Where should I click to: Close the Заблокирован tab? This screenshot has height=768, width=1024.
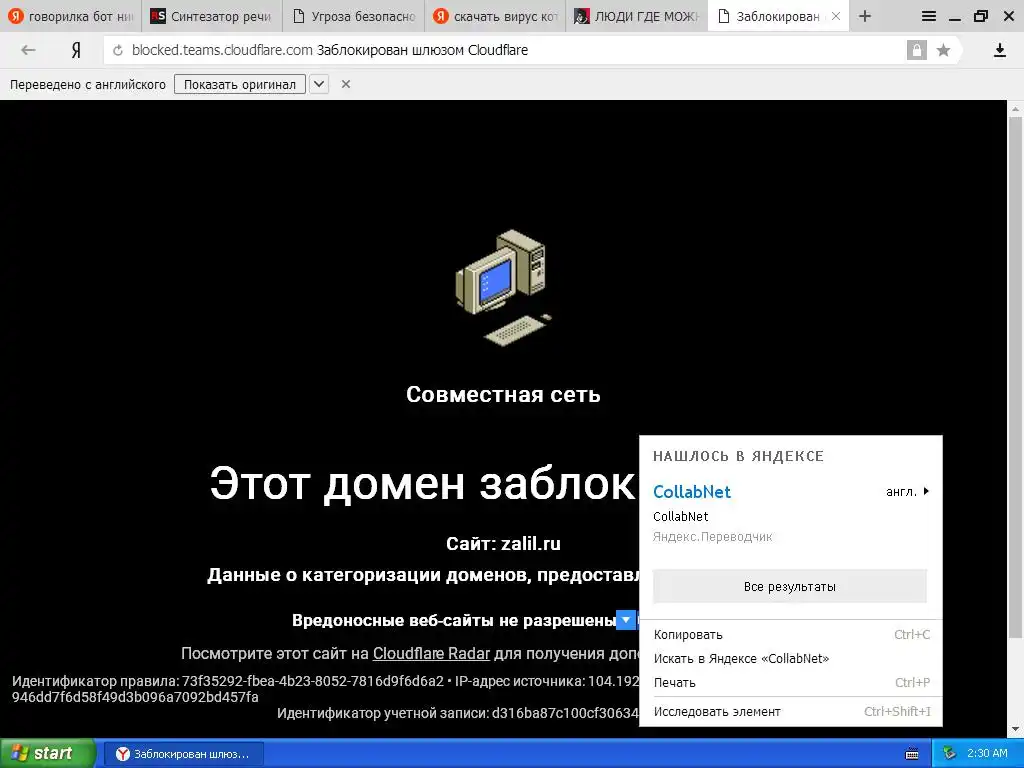coord(836,16)
